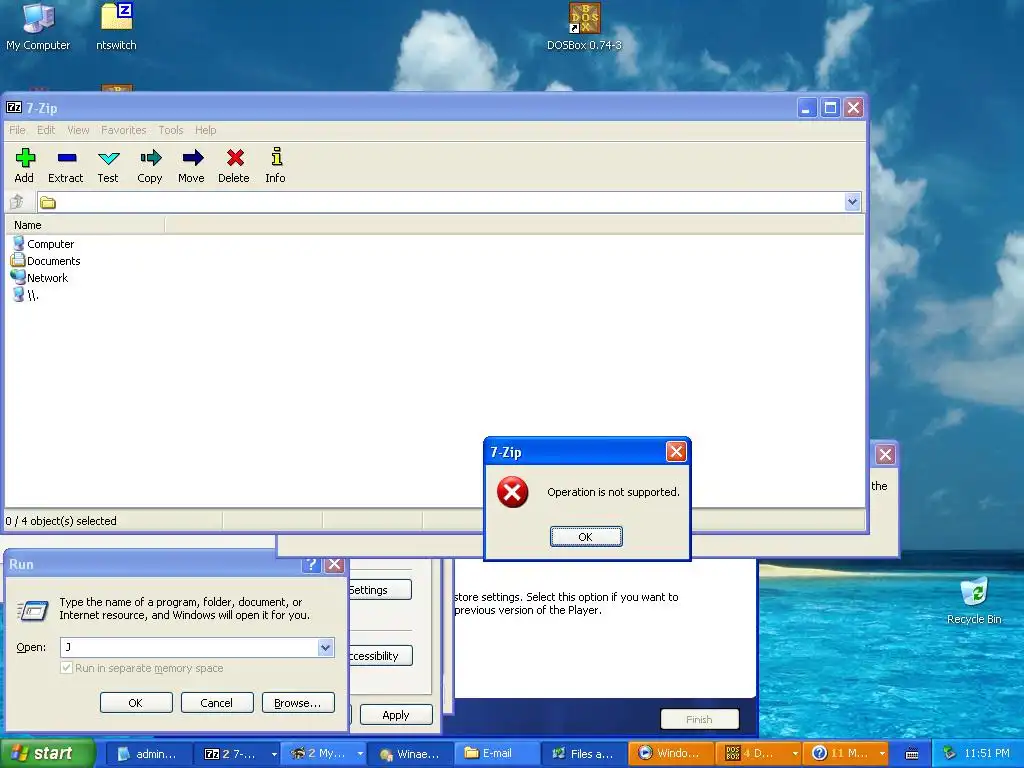
Task: Open the 7-Zip taskbar group
Action: [x=239, y=754]
